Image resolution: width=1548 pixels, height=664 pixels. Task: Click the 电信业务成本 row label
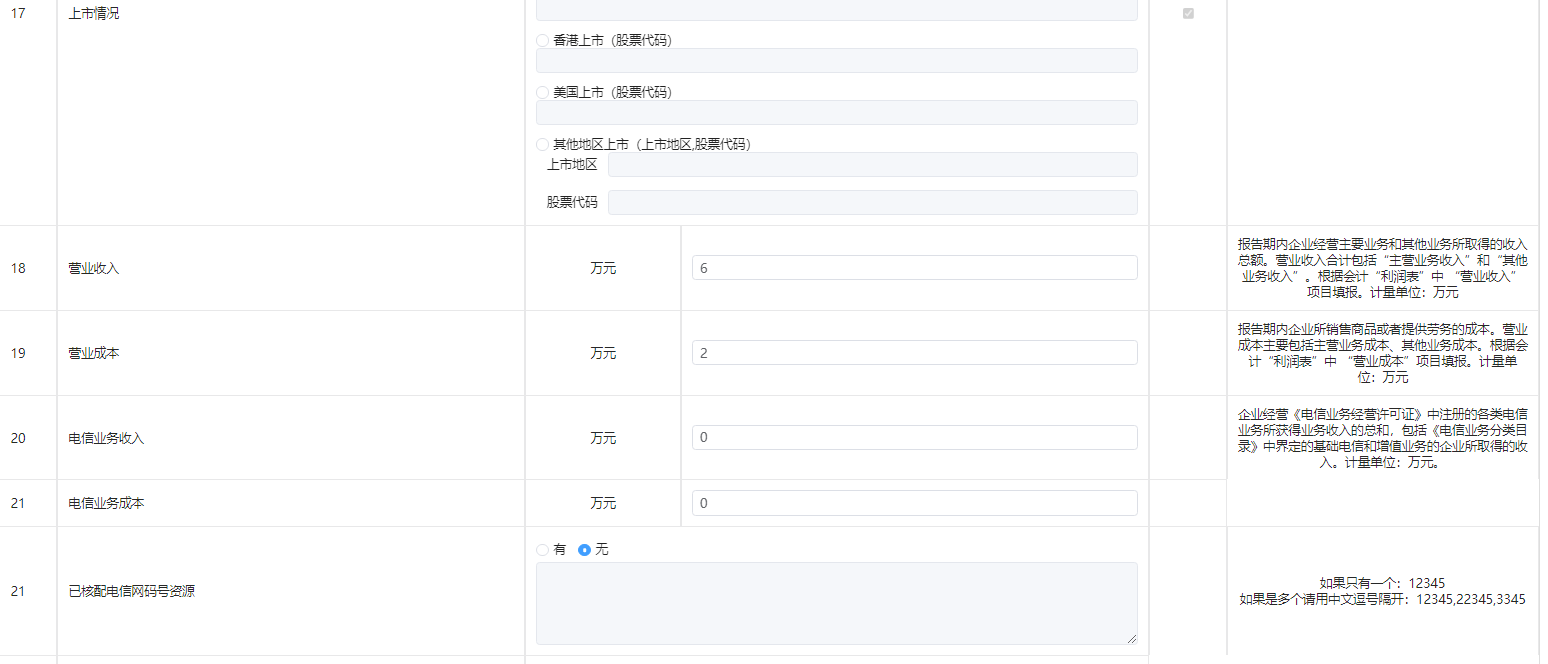[106, 503]
